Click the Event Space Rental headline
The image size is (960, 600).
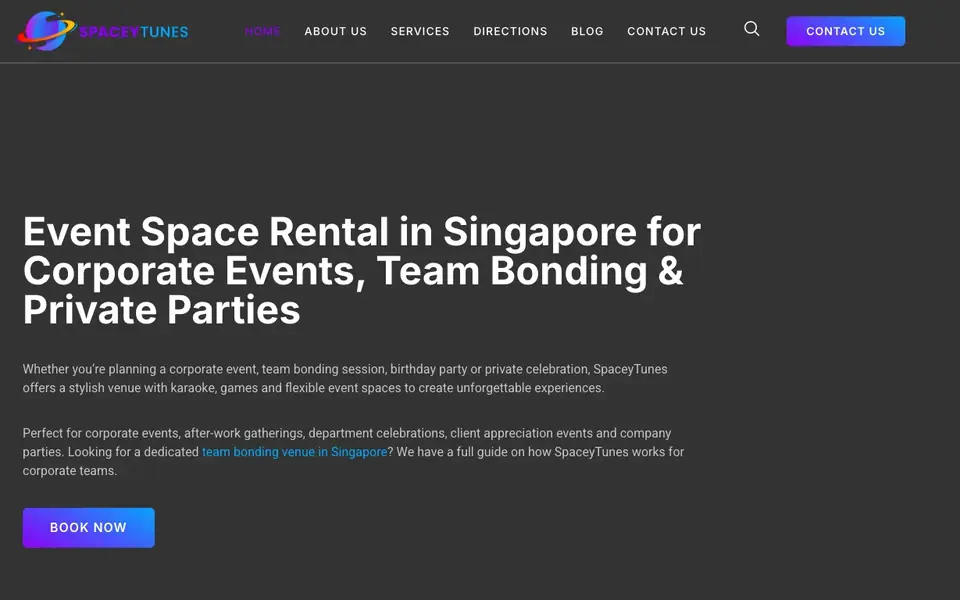[362, 271]
